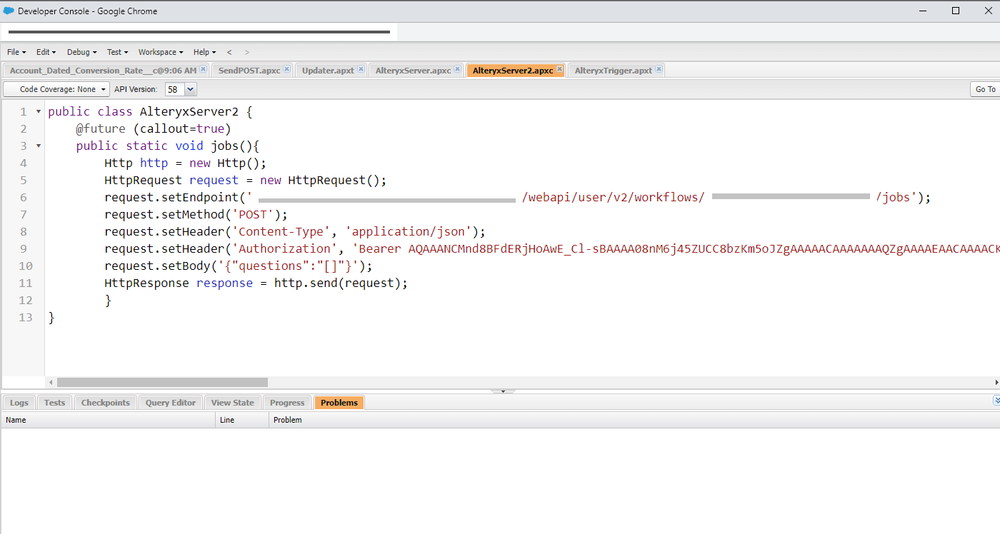
Task: Close the SendPOST.apxc tab
Action: [287, 69]
